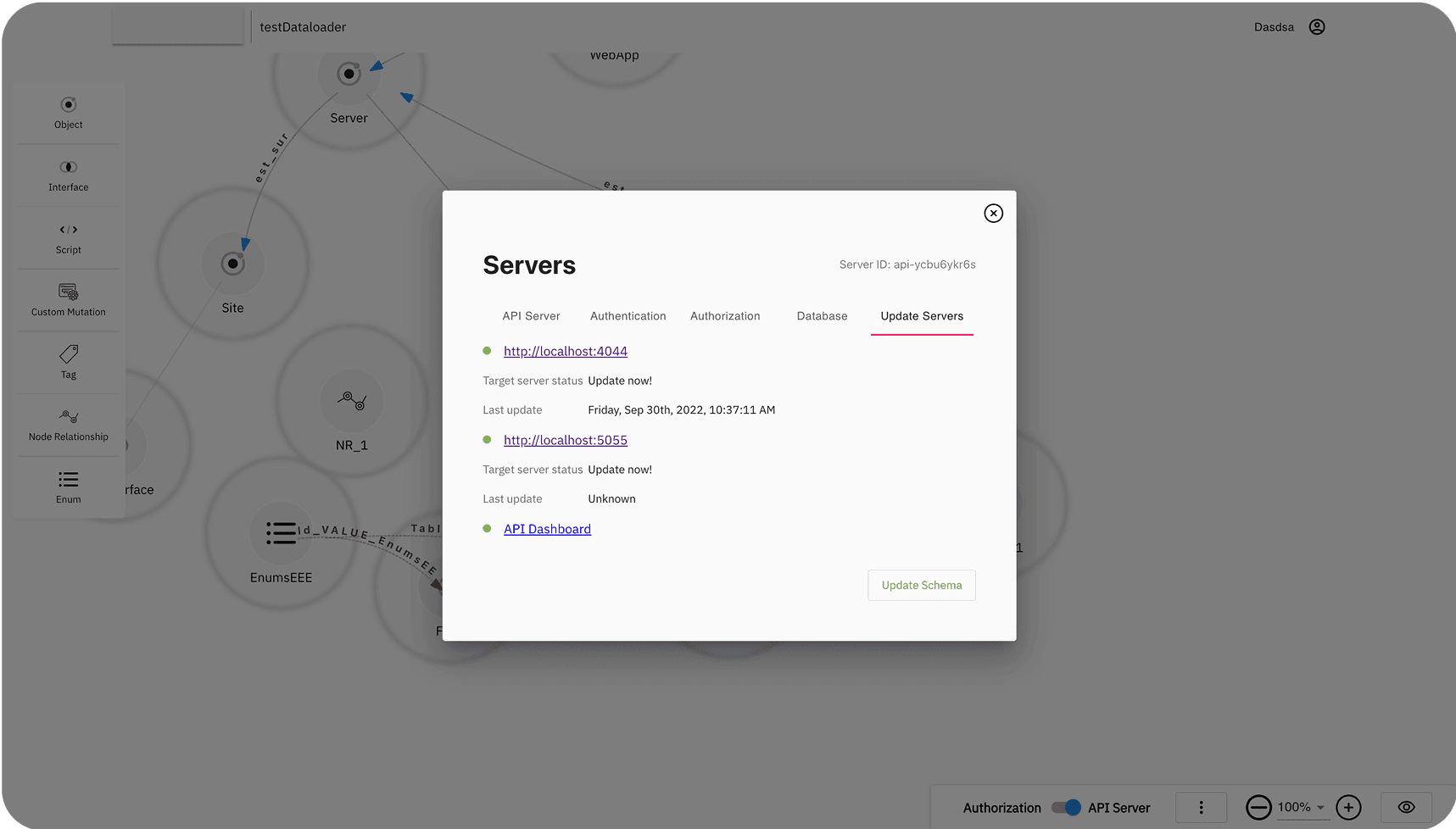The image size is (1456, 829).
Task: Open the 100% zoom level dropdown
Action: (1302, 808)
